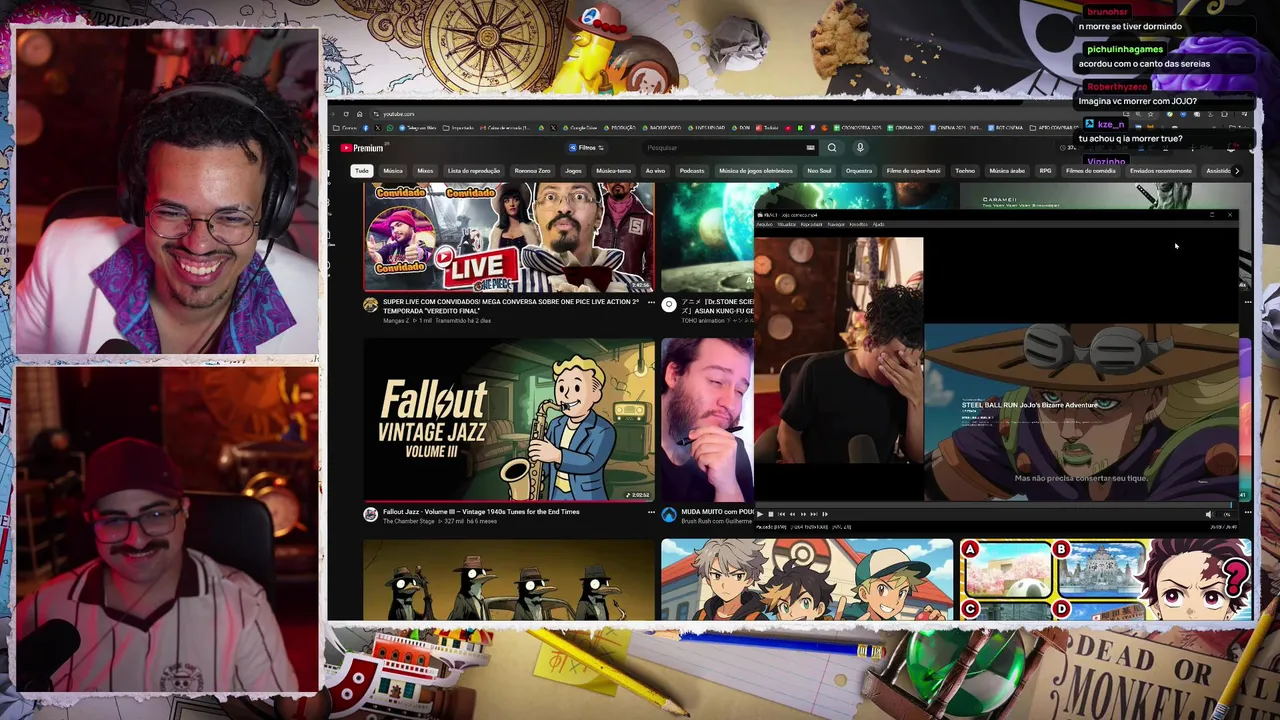The height and width of the screenshot is (720, 1280).
Task: Select the Ao vivo chip
Action: 655,171
